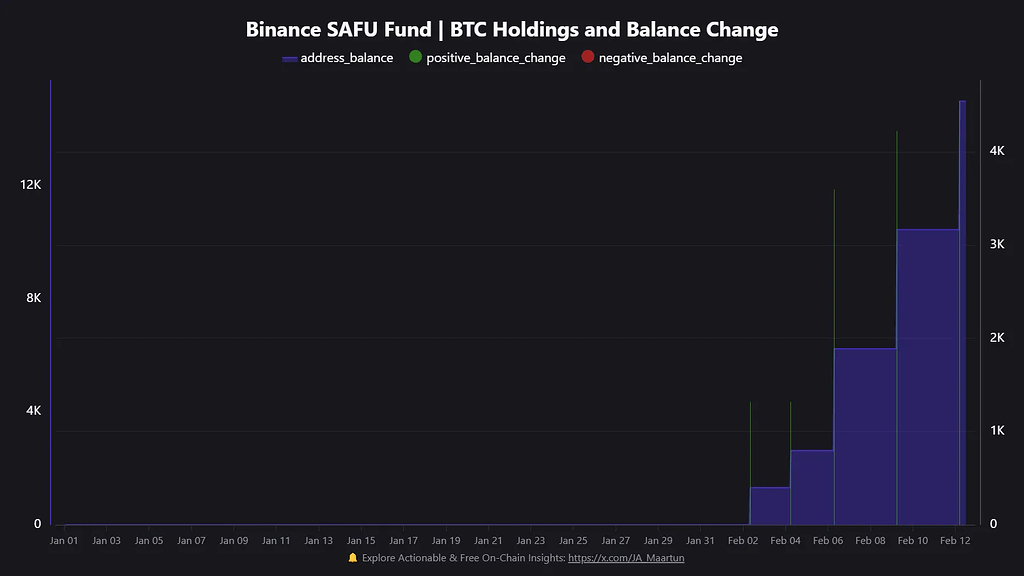This screenshot has width=1024, height=576.
Task: Click the Binance SAFU Fund chart title
Action: pyautogui.click(x=512, y=30)
